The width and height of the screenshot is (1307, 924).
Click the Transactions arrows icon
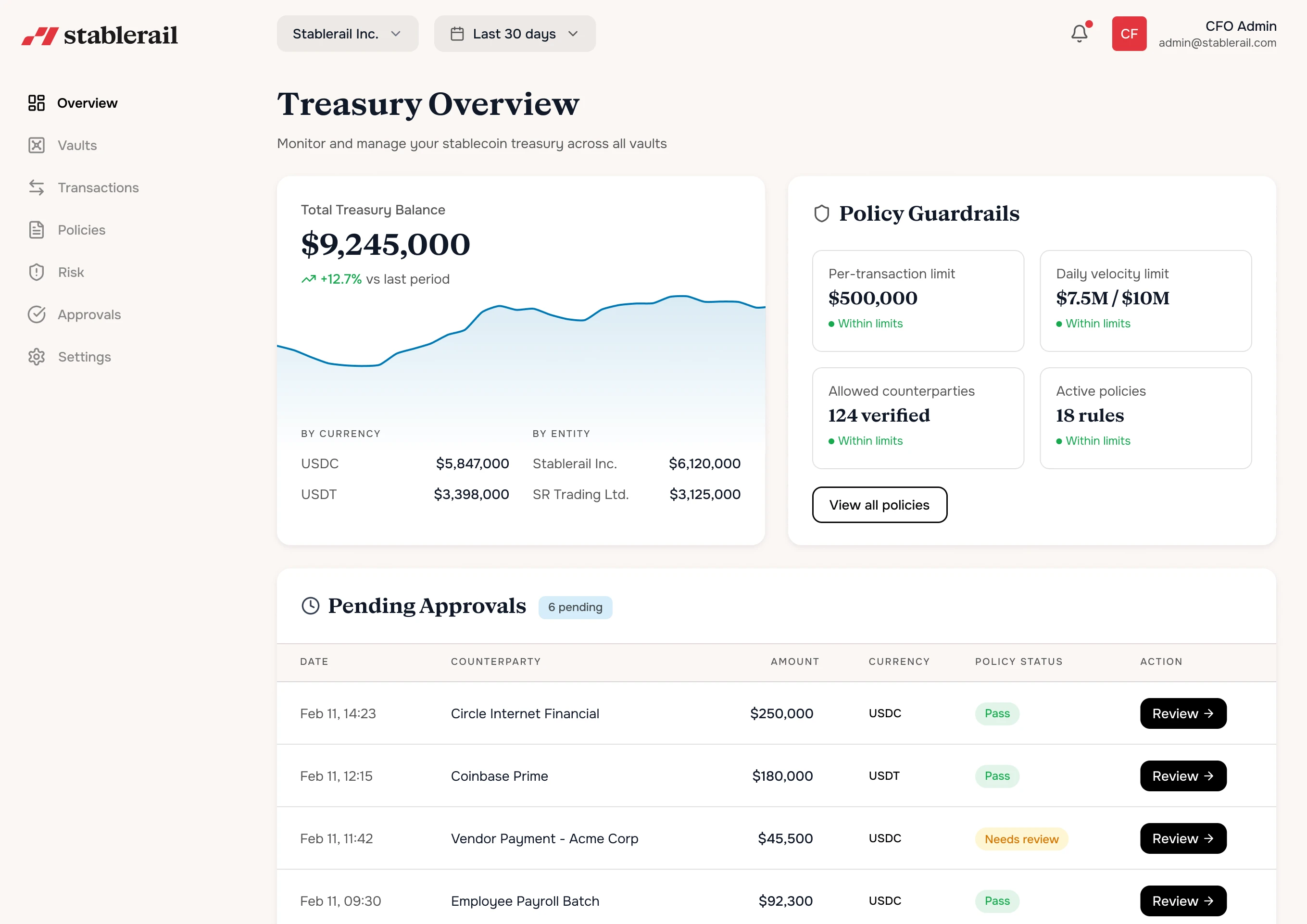click(x=37, y=187)
